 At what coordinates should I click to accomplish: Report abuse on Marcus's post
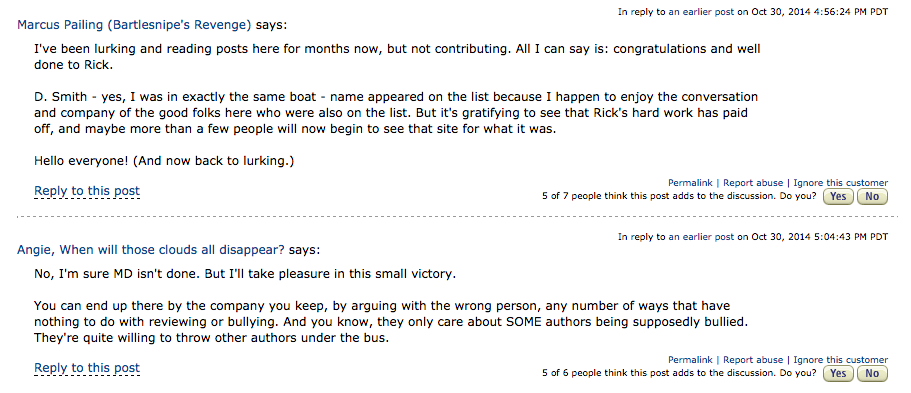click(753, 183)
